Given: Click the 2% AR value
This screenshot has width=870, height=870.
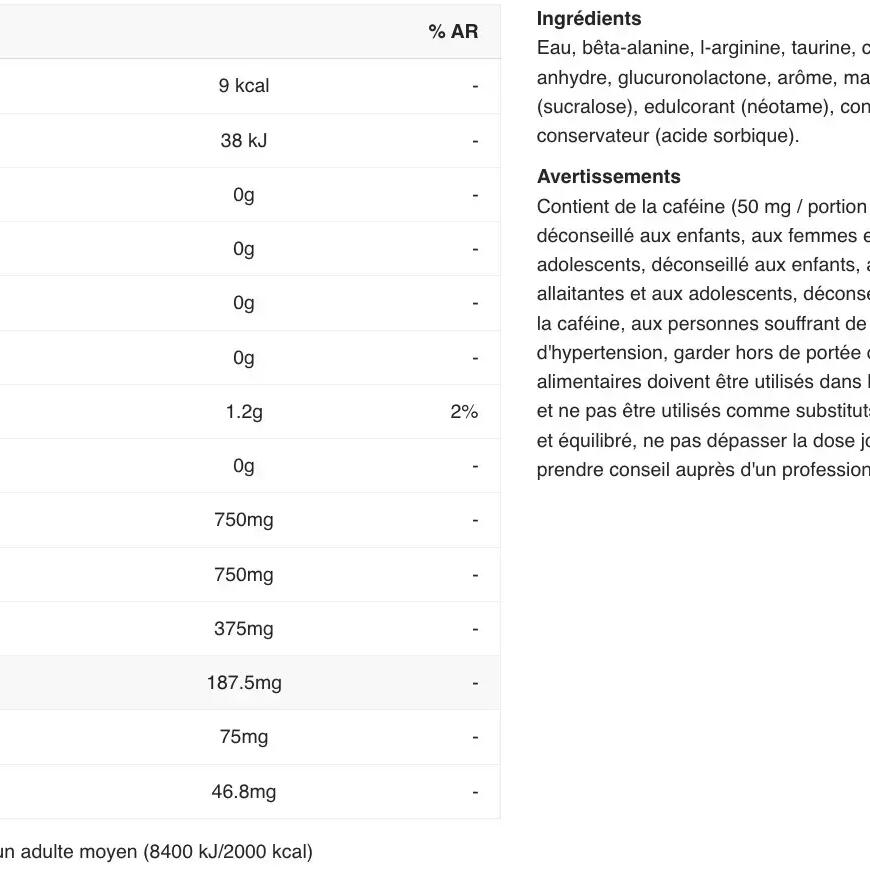Looking at the screenshot, I should 464,412.
